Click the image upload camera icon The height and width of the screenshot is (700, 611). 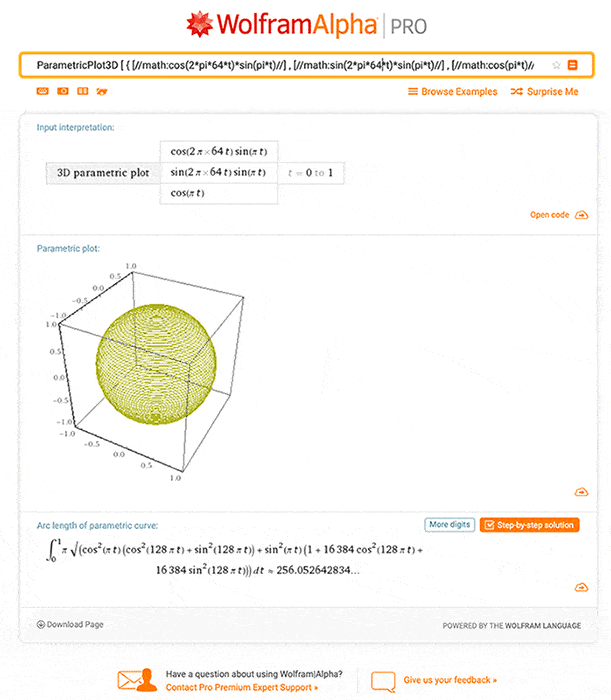(63, 91)
